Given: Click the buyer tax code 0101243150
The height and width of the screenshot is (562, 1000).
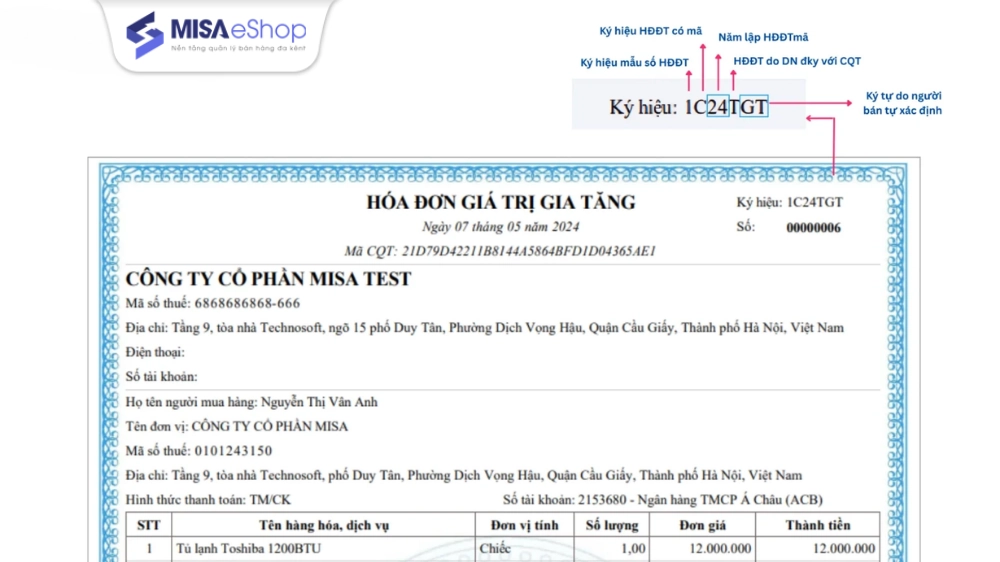Looking at the screenshot, I should 233,451.
